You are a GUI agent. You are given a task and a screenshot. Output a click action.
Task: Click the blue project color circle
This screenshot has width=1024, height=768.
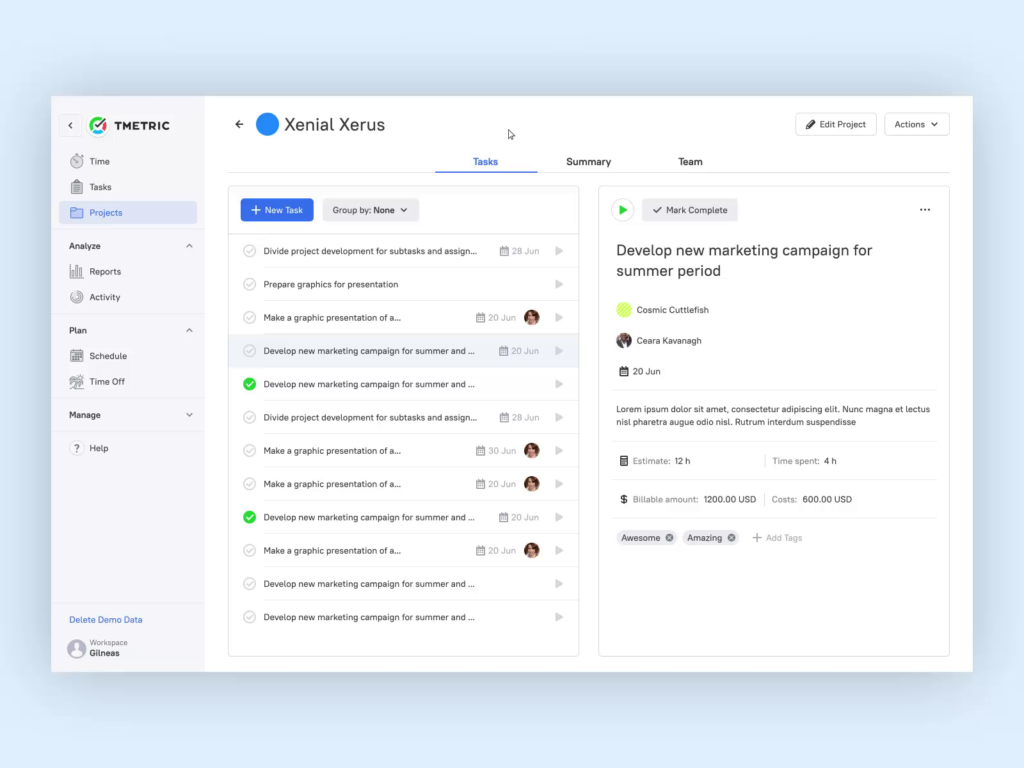[267, 125]
